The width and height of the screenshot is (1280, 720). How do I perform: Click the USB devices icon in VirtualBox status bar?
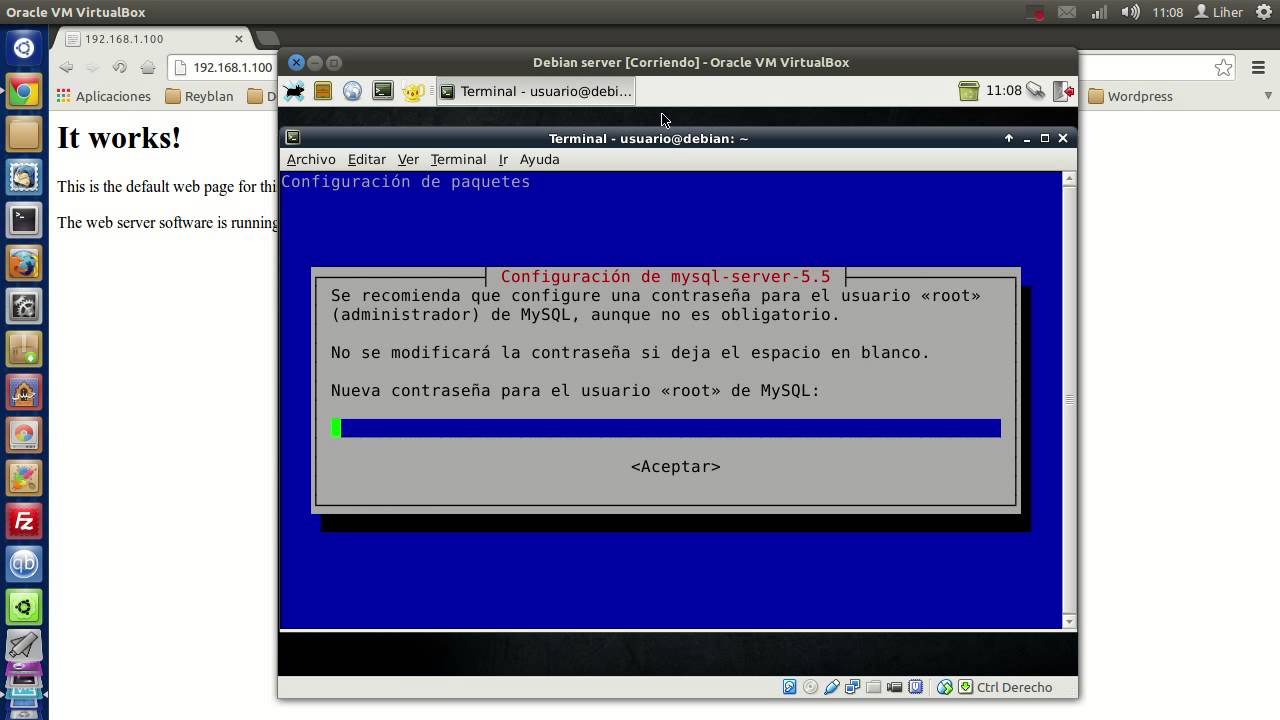(x=832, y=687)
